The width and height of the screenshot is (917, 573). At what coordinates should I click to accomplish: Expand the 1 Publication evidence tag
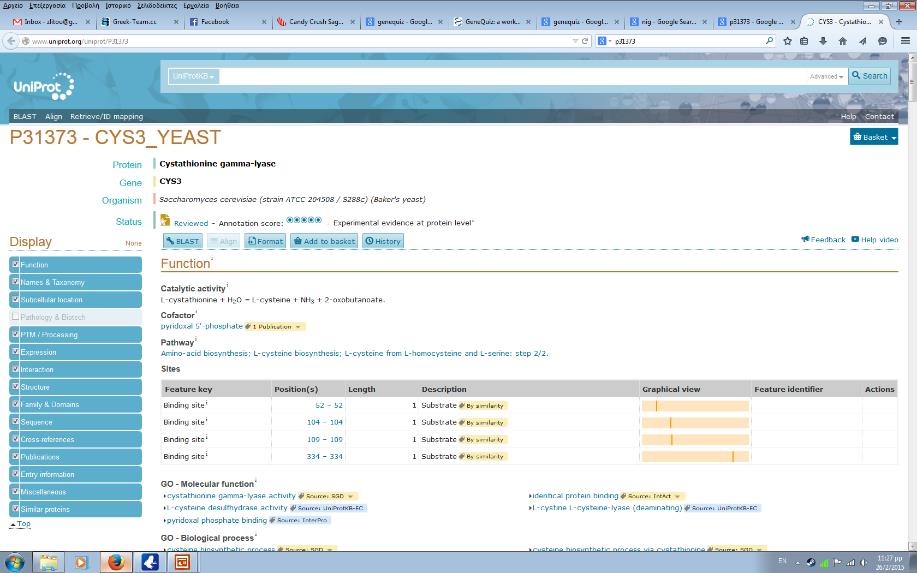pos(274,326)
